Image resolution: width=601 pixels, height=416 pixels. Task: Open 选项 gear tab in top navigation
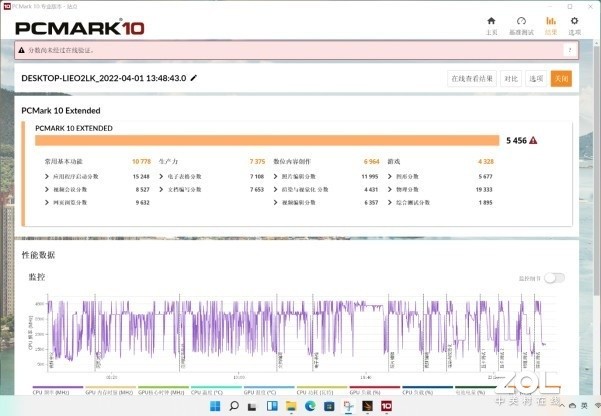[x=574, y=26]
